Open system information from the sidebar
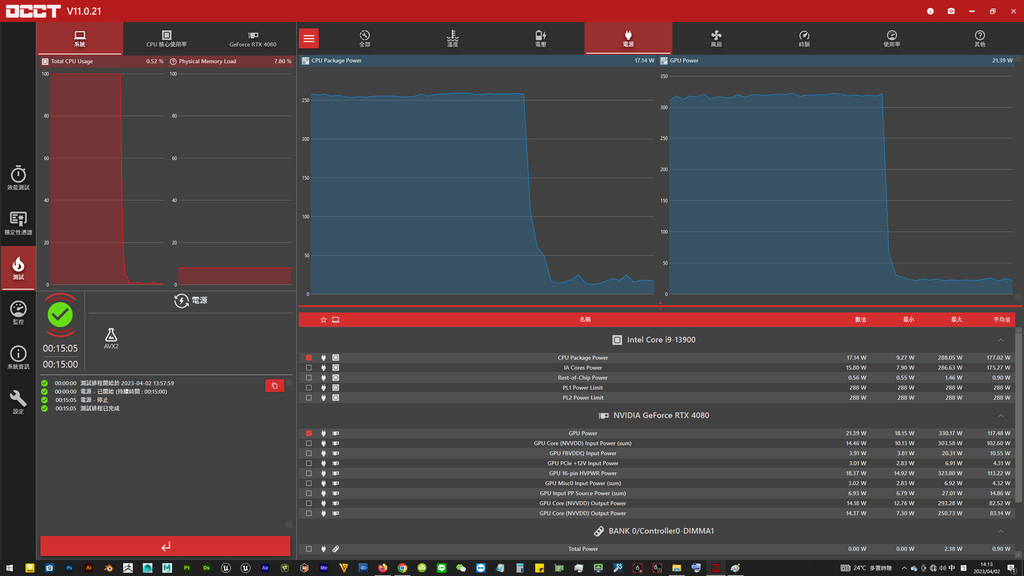This screenshot has width=1024, height=576. pos(18,357)
